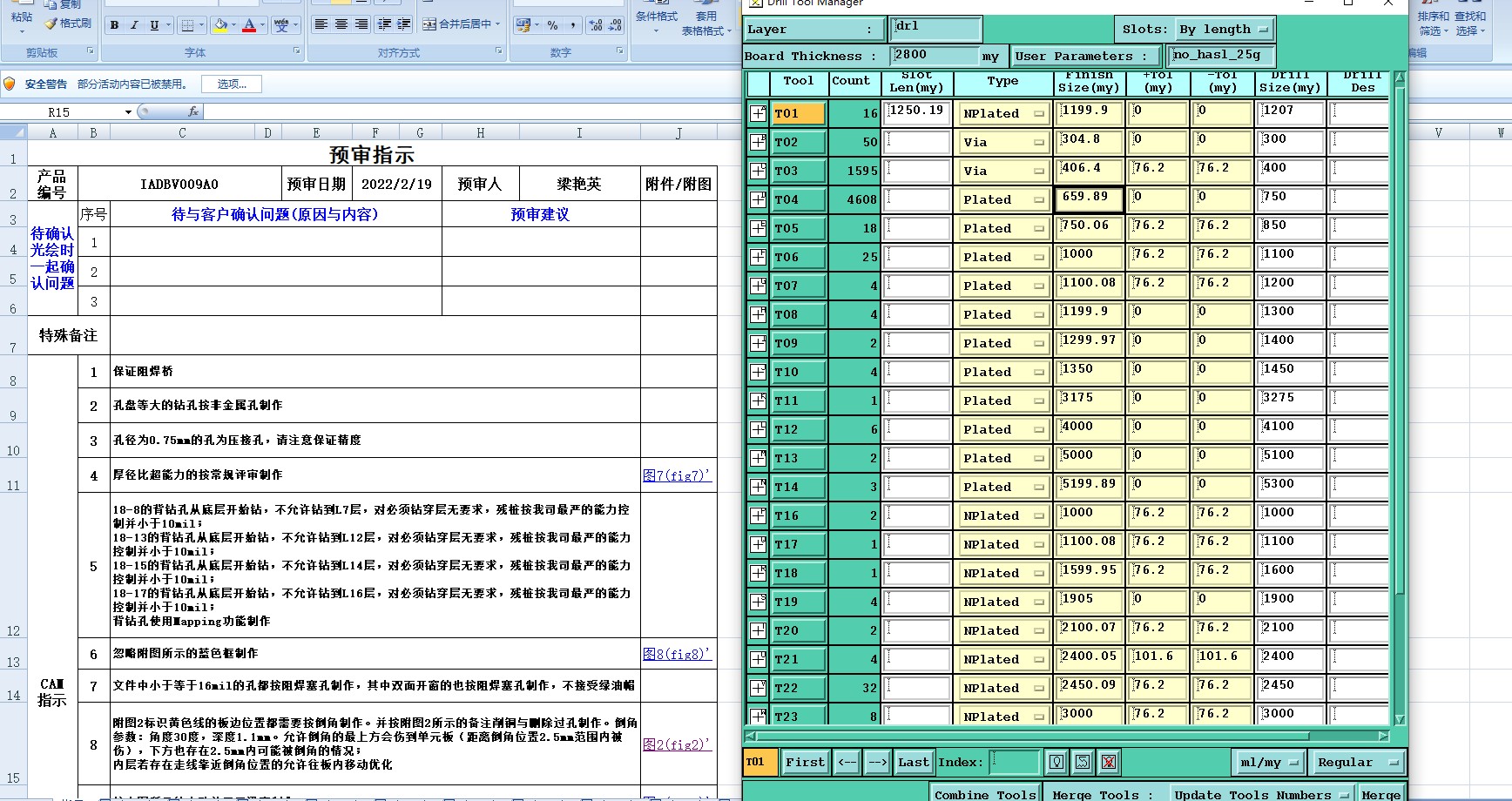This screenshot has height=801, width=1512.
Task: Click the phonetic guide (wén) icon
Action: coord(281,25)
